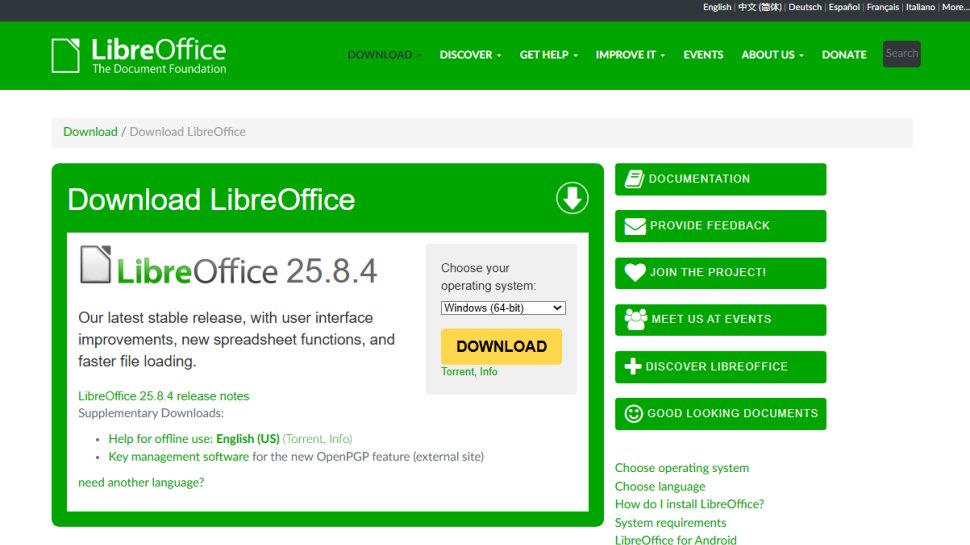Expand the ABOUT US navigation menu
The image size is (970, 545).
(772, 55)
